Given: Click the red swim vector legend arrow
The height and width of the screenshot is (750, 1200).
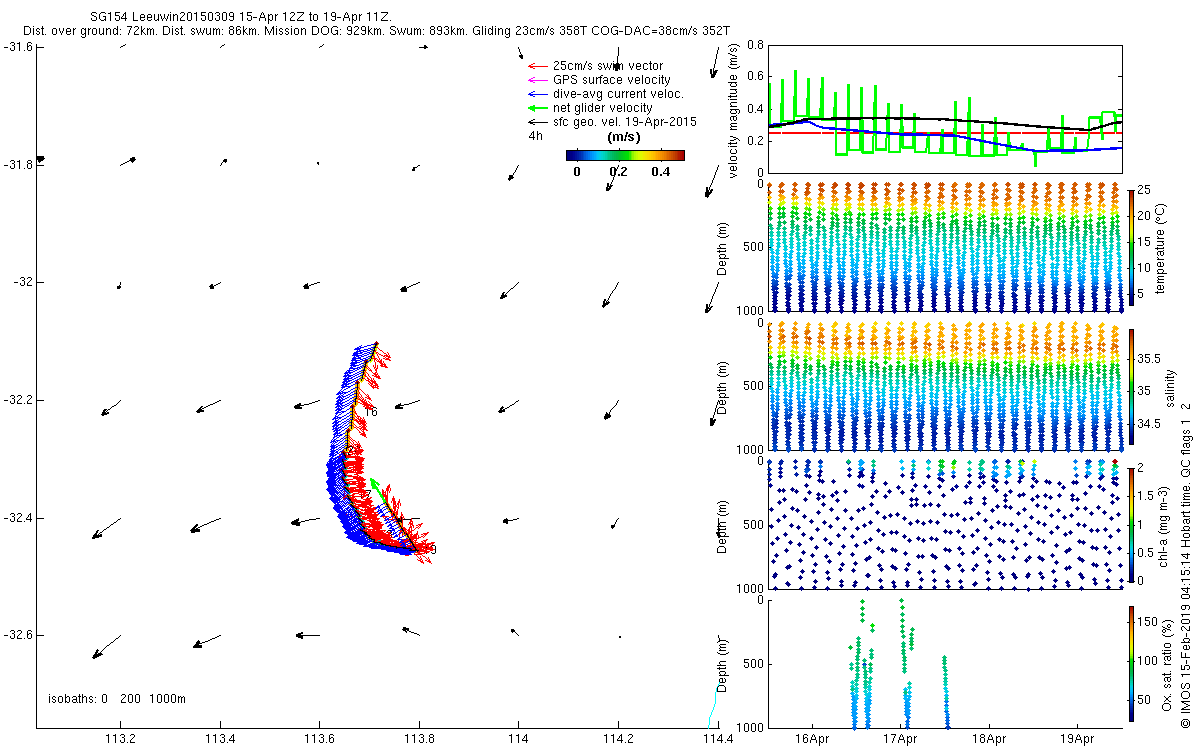Looking at the screenshot, I should [x=537, y=66].
